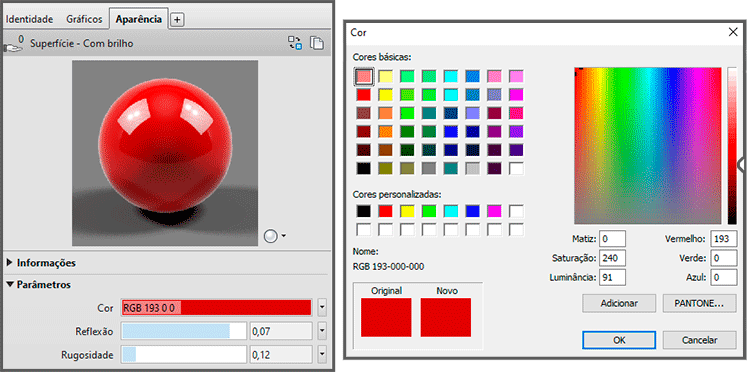Select the light yellow basic color swatch
The height and width of the screenshot is (392, 750).
(x=386, y=76)
